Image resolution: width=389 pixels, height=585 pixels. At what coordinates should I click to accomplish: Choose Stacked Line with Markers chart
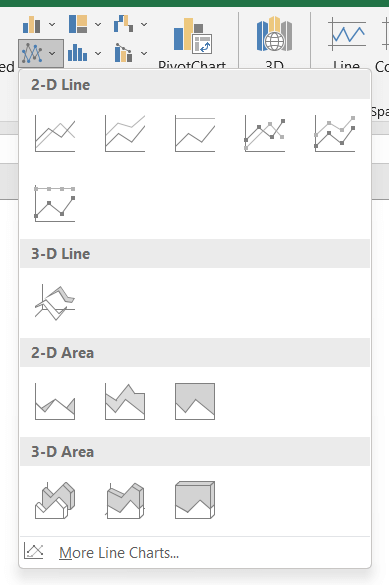(x=335, y=133)
